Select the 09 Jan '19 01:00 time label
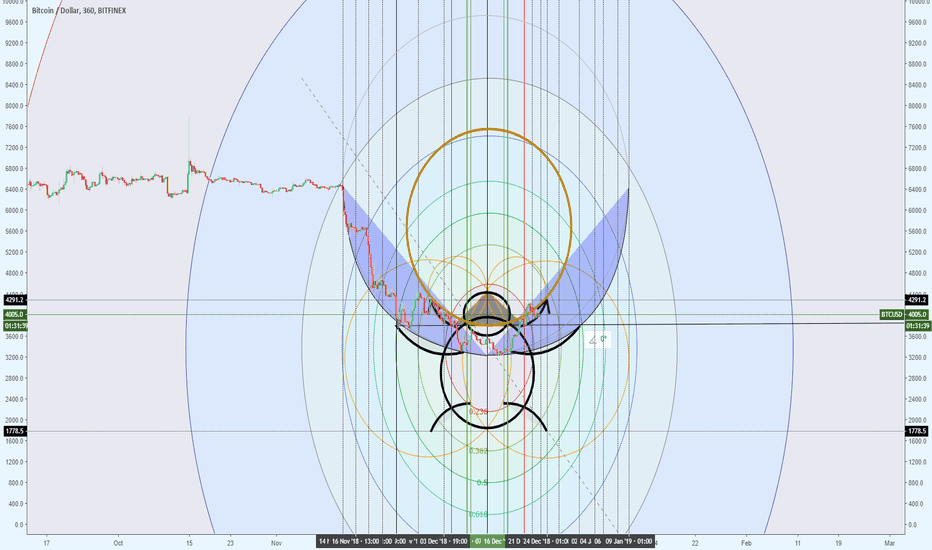932x550 pixels. [628, 541]
